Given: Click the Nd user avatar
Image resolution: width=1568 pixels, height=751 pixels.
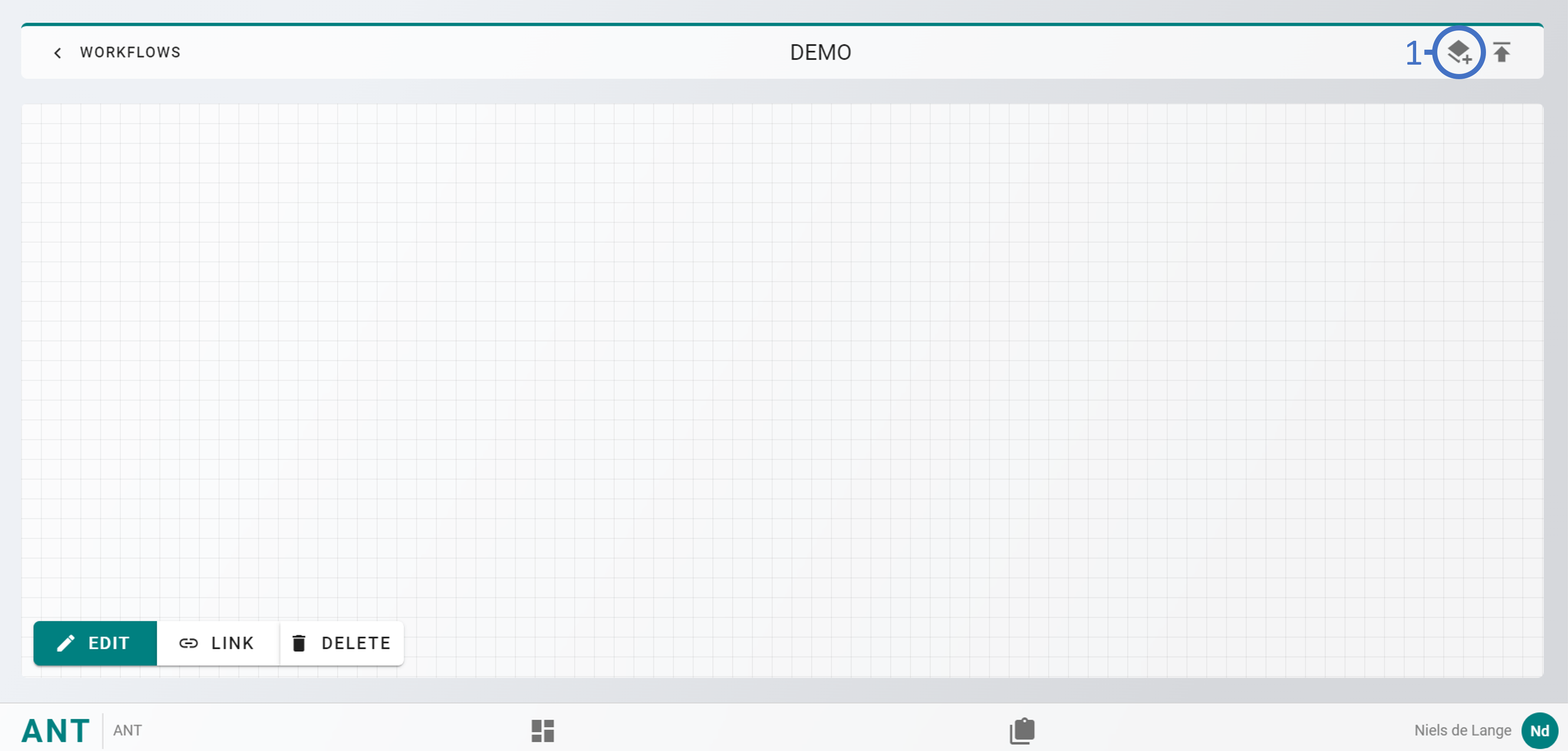Looking at the screenshot, I should click(x=1539, y=730).
